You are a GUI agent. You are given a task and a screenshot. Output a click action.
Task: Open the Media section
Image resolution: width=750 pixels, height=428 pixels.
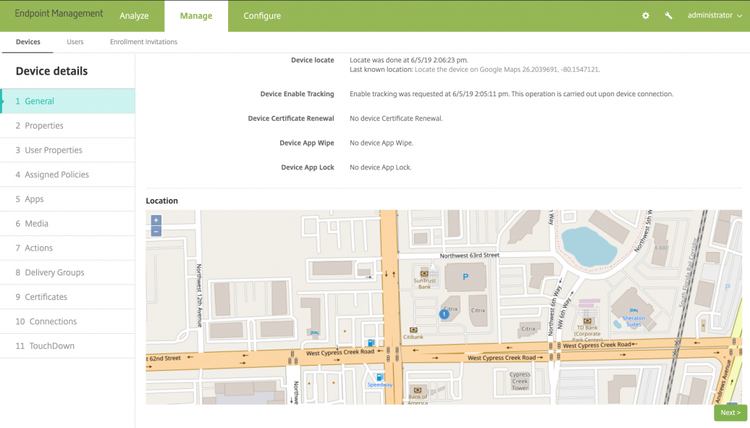[x=67, y=223]
